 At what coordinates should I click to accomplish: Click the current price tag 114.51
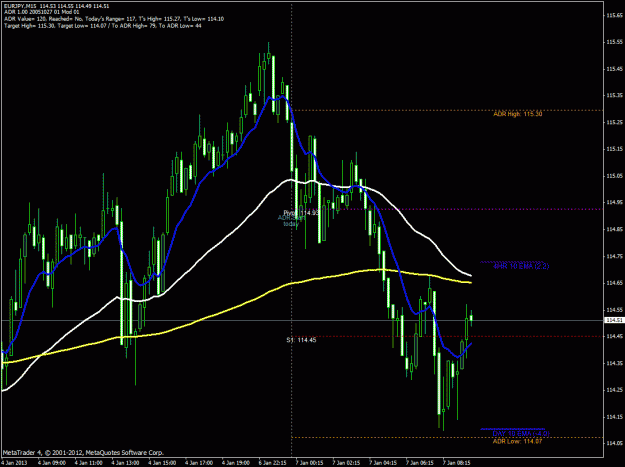(614, 320)
